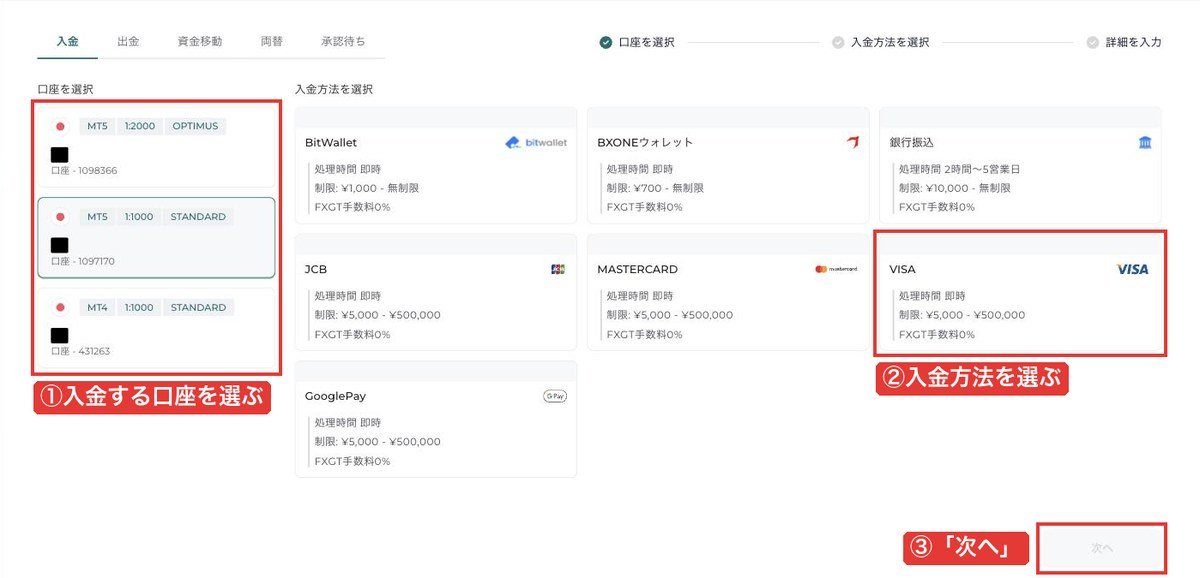Click the VISA logo
Screen dimensions: 1200x578
click(x=1132, y=269)
